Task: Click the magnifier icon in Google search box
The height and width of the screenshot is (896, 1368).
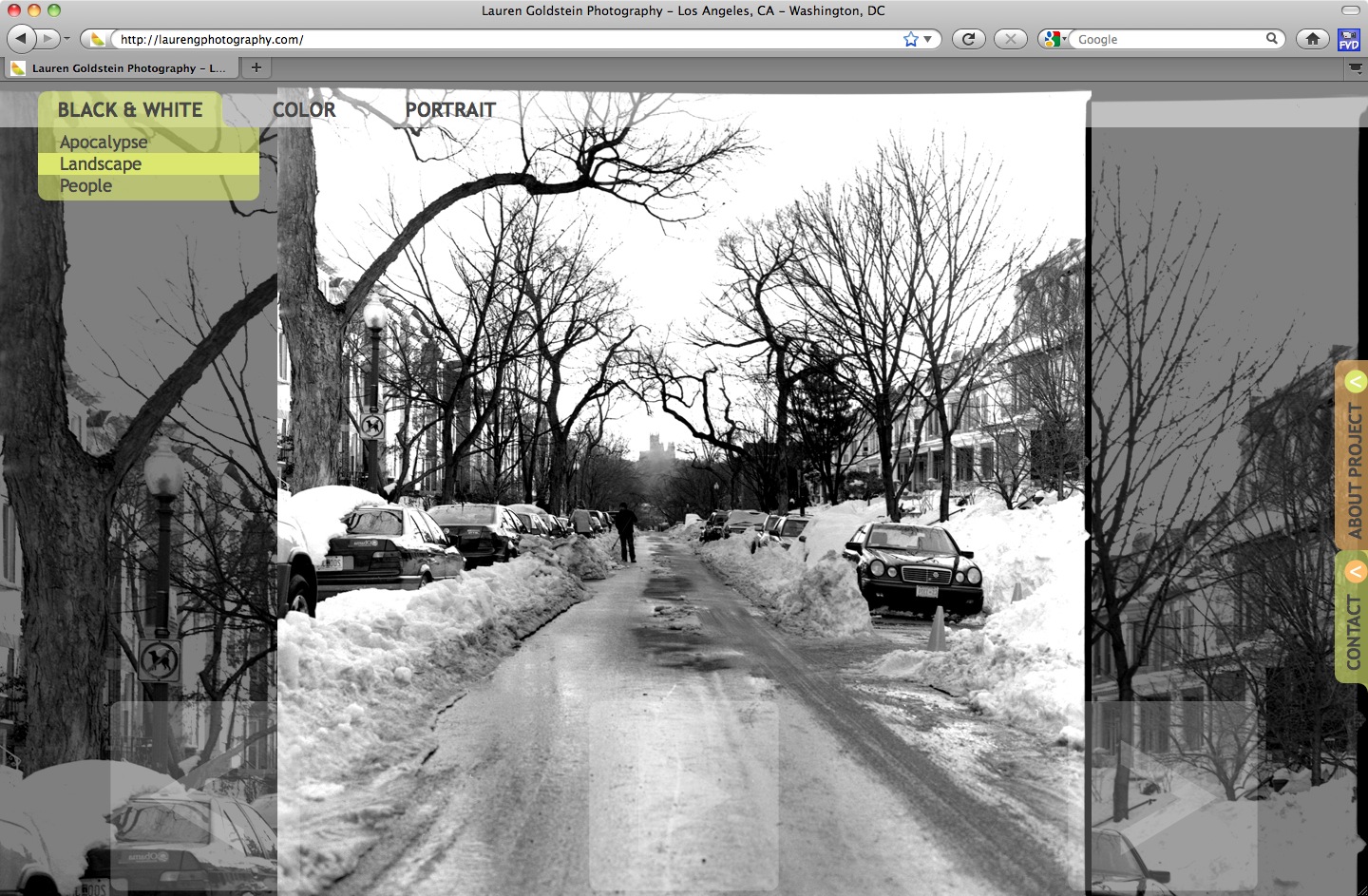Action: pos(1271,39)
